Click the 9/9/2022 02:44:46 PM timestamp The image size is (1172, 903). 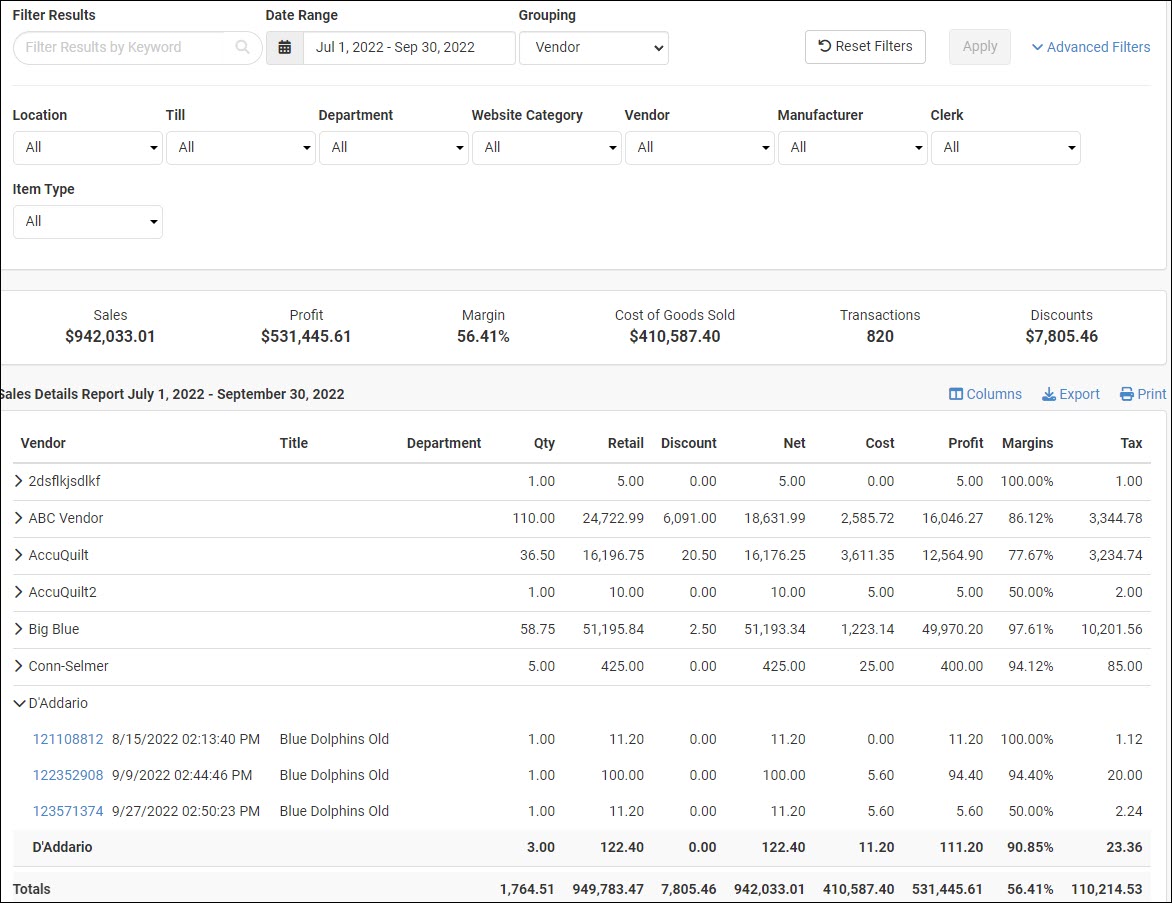[x=182, y=775]
